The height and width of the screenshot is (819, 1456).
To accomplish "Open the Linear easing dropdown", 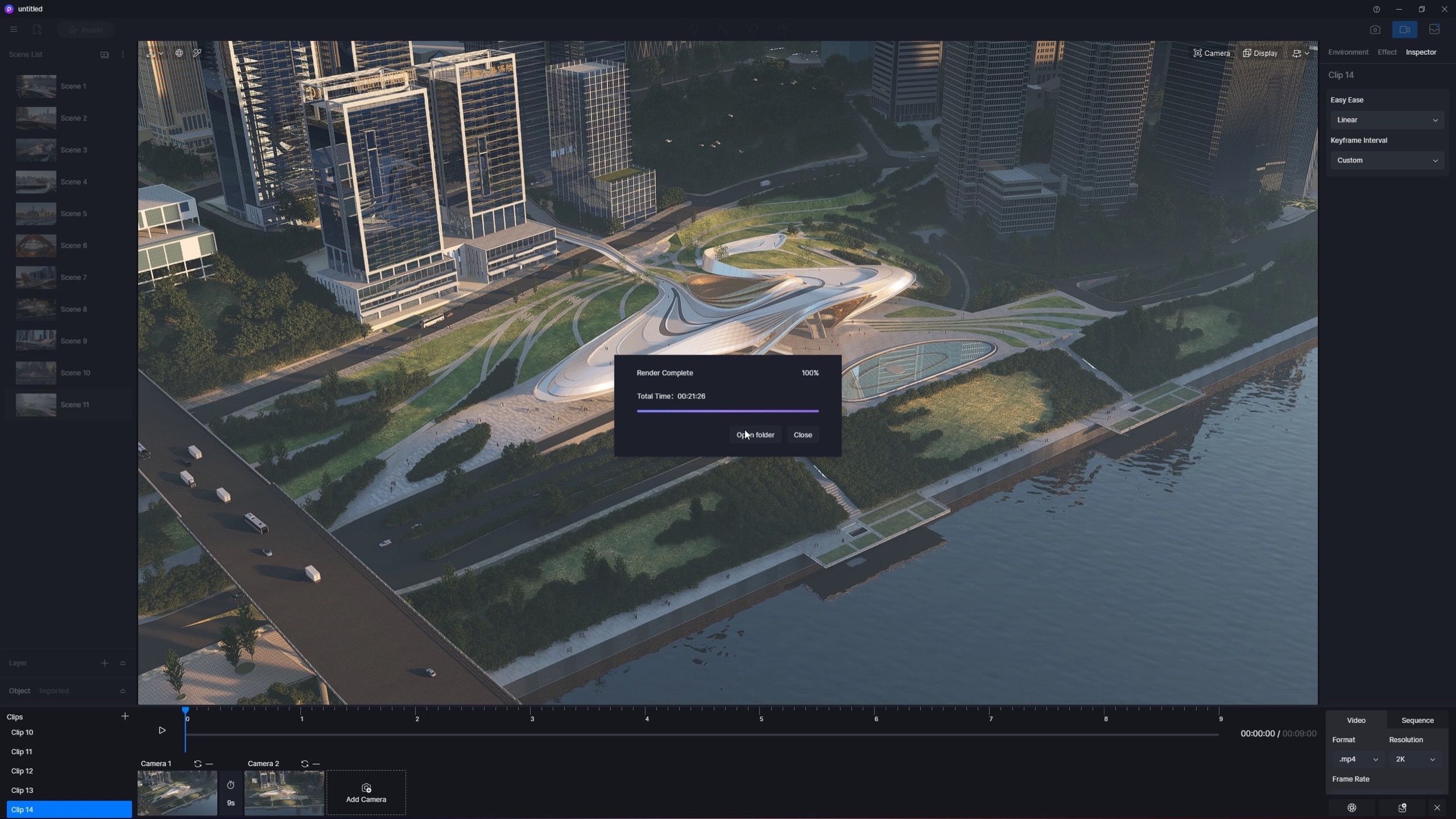I will (x=1386, y=120).
